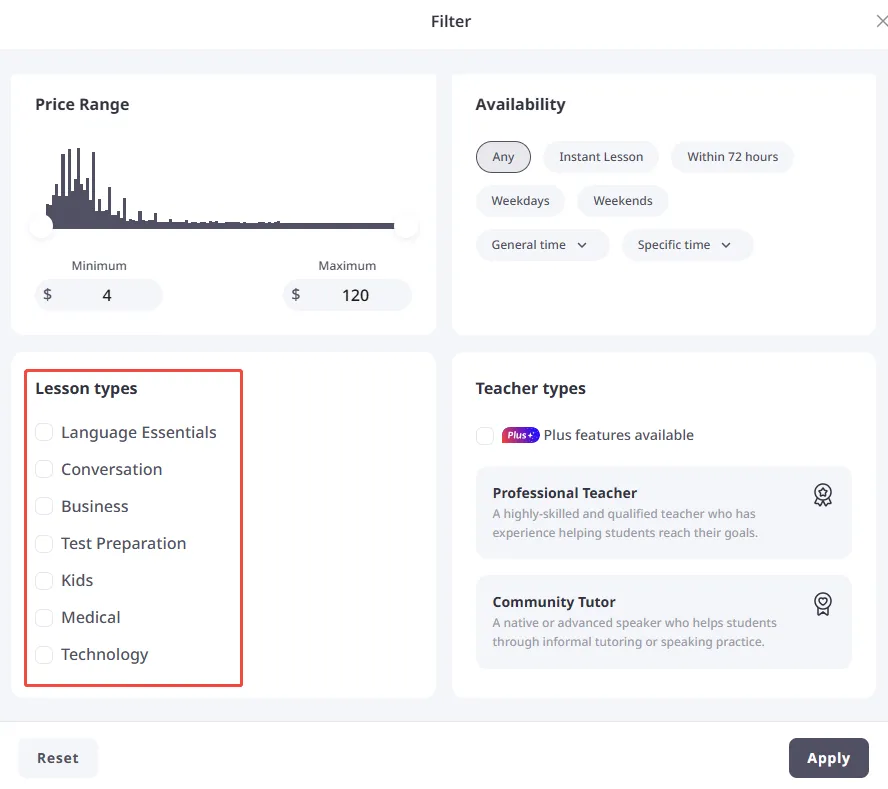This screenshot has height=789, width=888.
Task: Enable the Technology lesson checkbox
Action: pyautogui.click(x=44, y=654)
